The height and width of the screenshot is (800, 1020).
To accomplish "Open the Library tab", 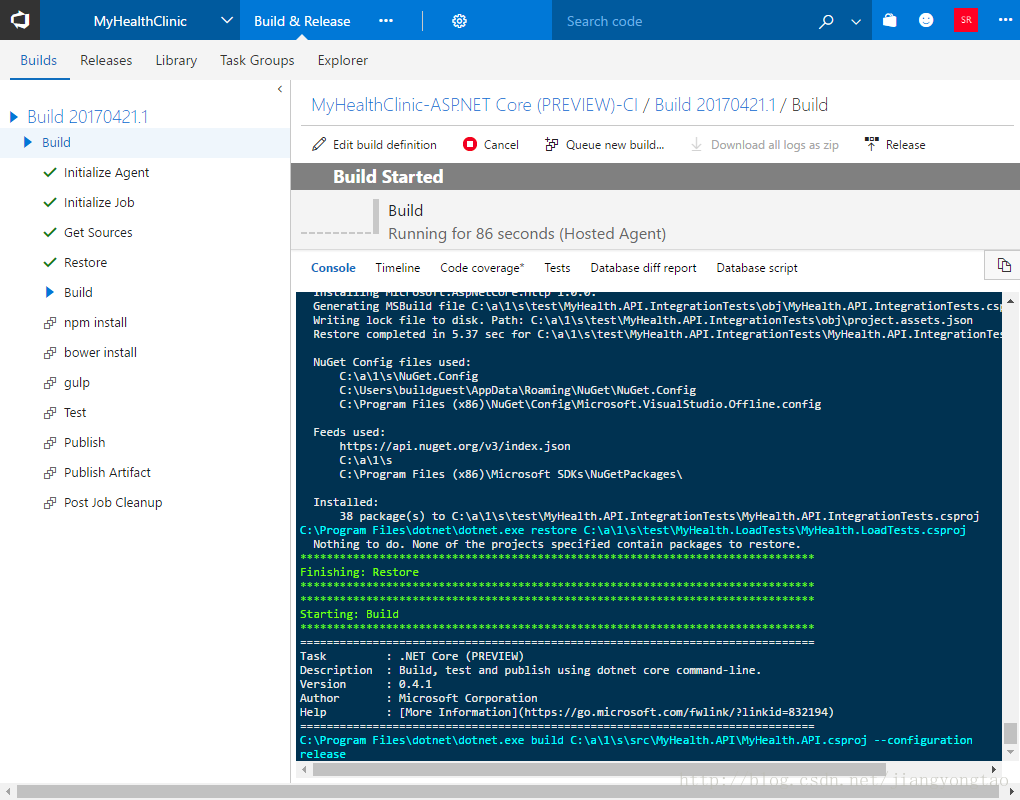I will [176, 60].
